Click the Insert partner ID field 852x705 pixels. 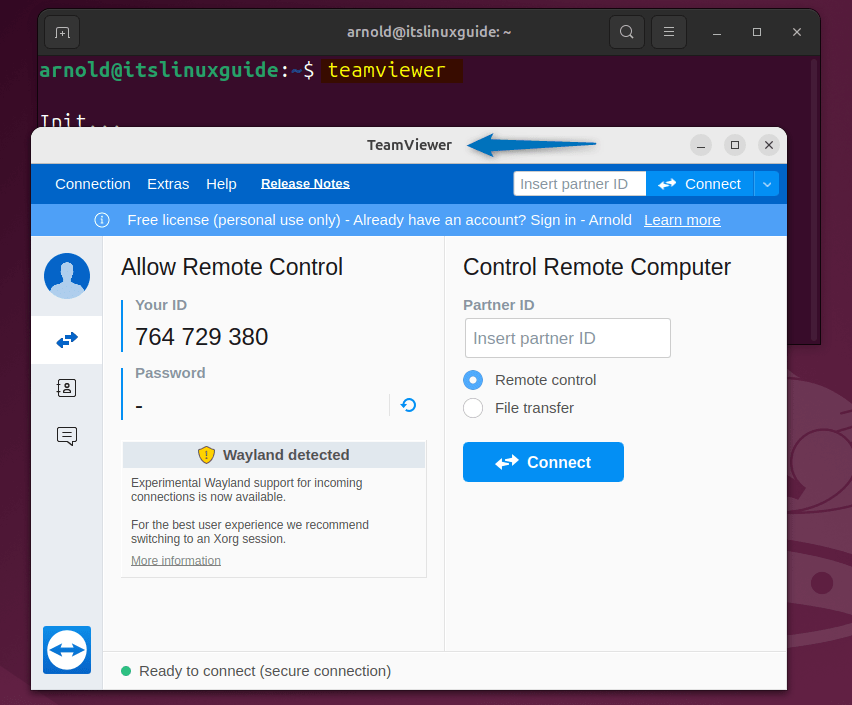pos(567,338)
